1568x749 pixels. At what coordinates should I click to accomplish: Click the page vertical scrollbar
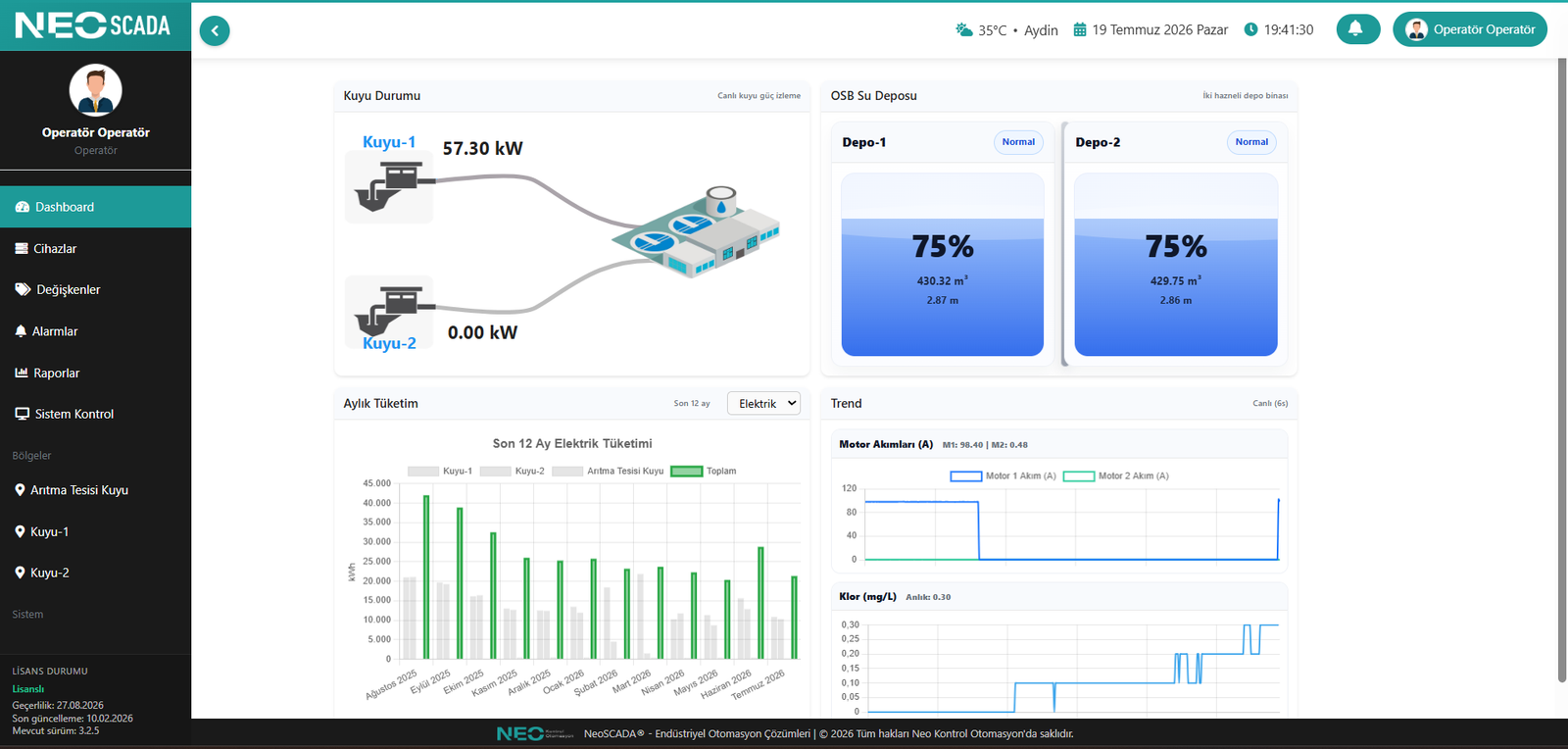[x=1562, y=371]
